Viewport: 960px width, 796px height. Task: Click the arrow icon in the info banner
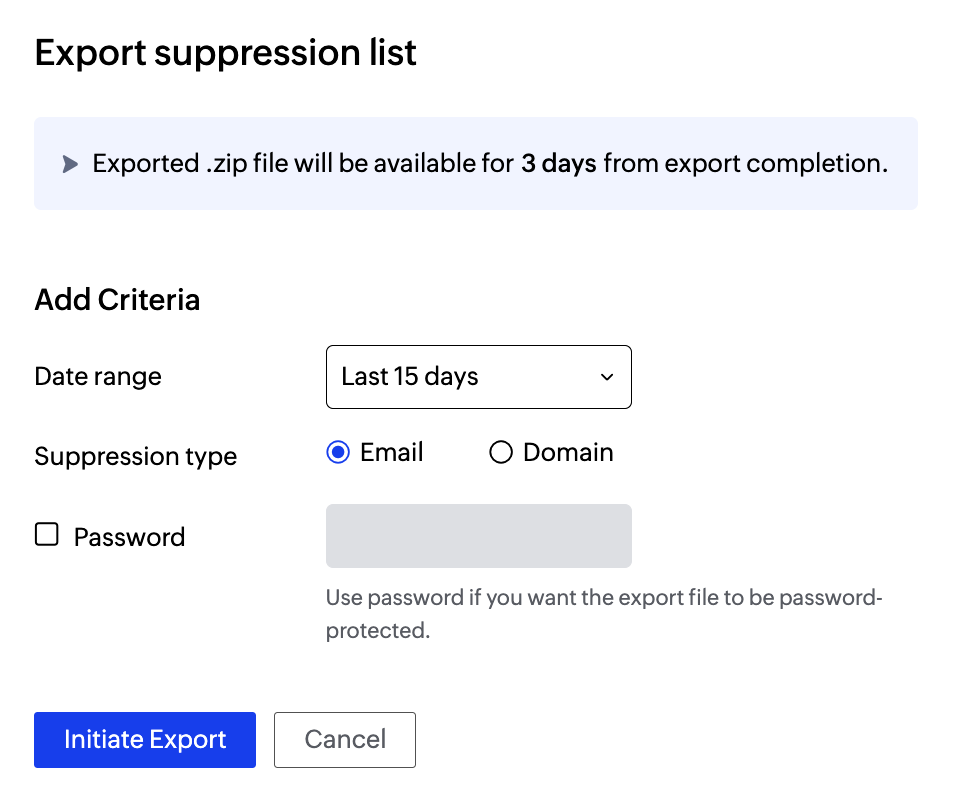70,164
